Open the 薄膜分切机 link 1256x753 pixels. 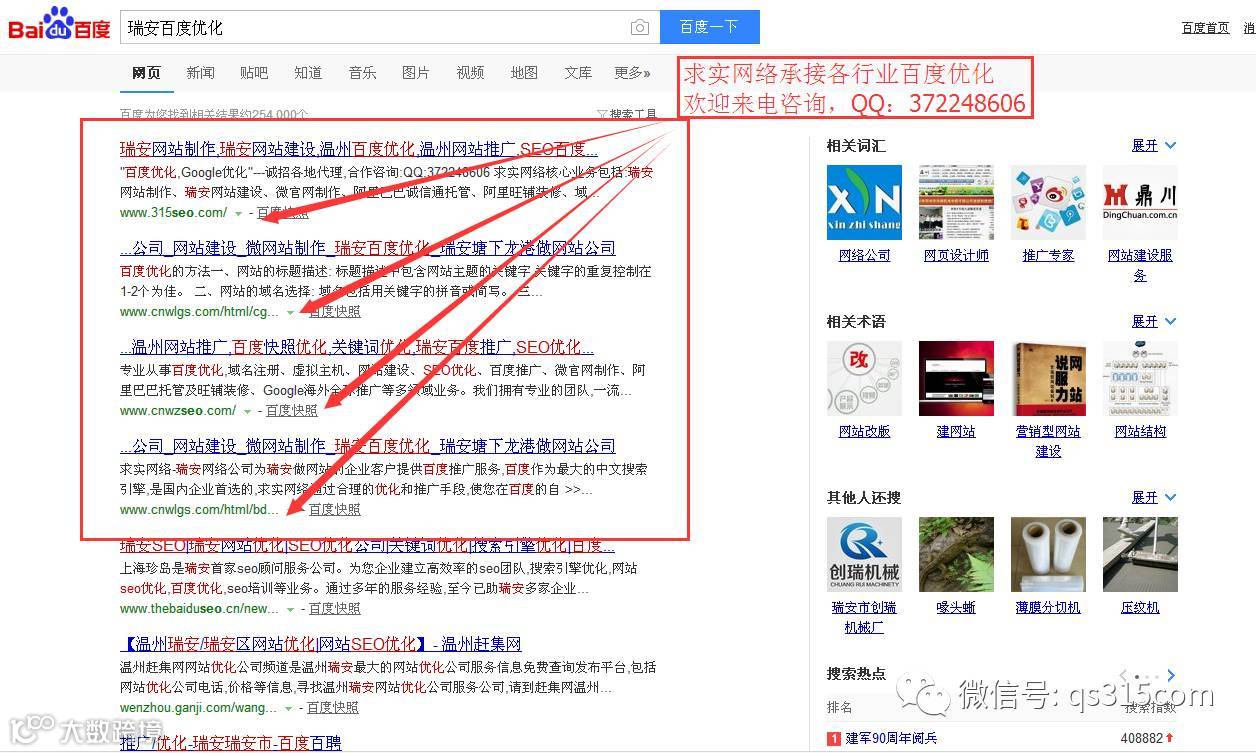coord(1048,608)
